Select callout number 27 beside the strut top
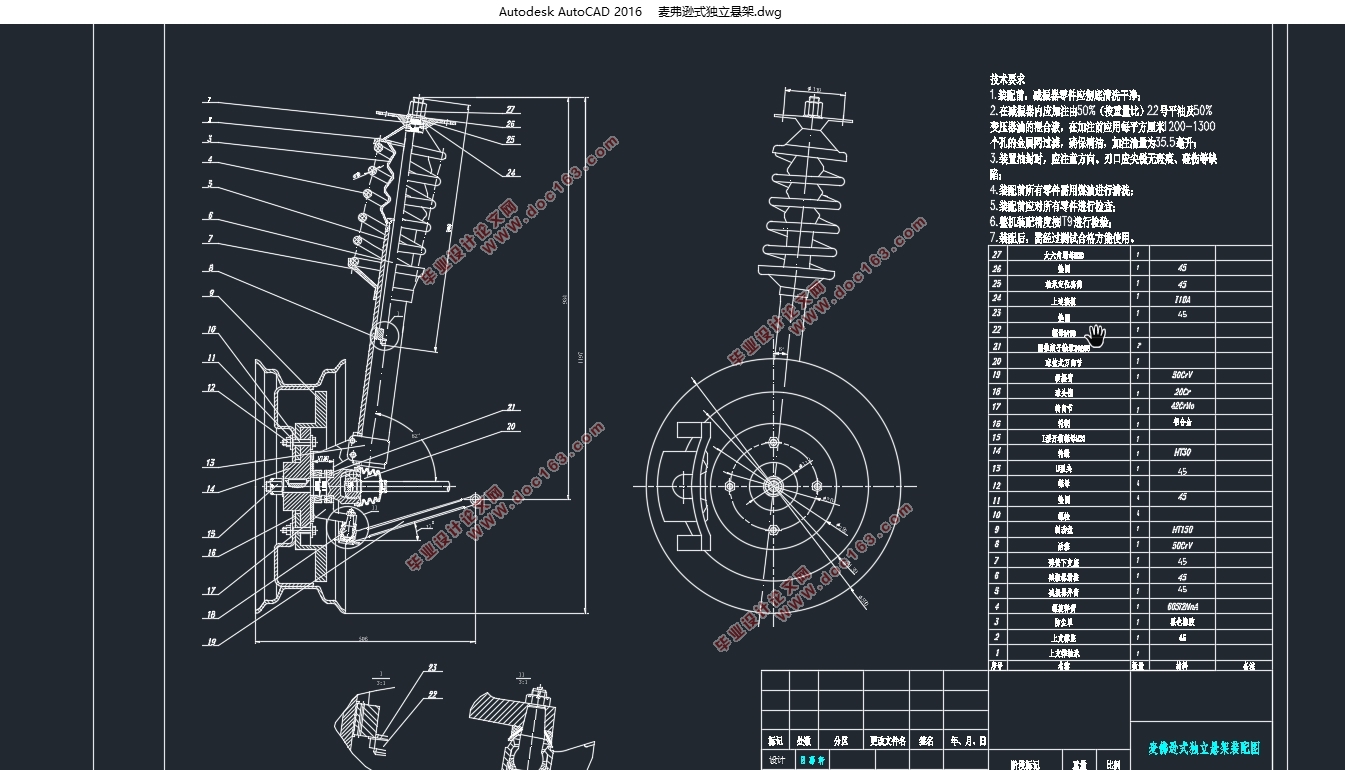This screenshot has width=1345, height=770. click(x=510, y=110)
